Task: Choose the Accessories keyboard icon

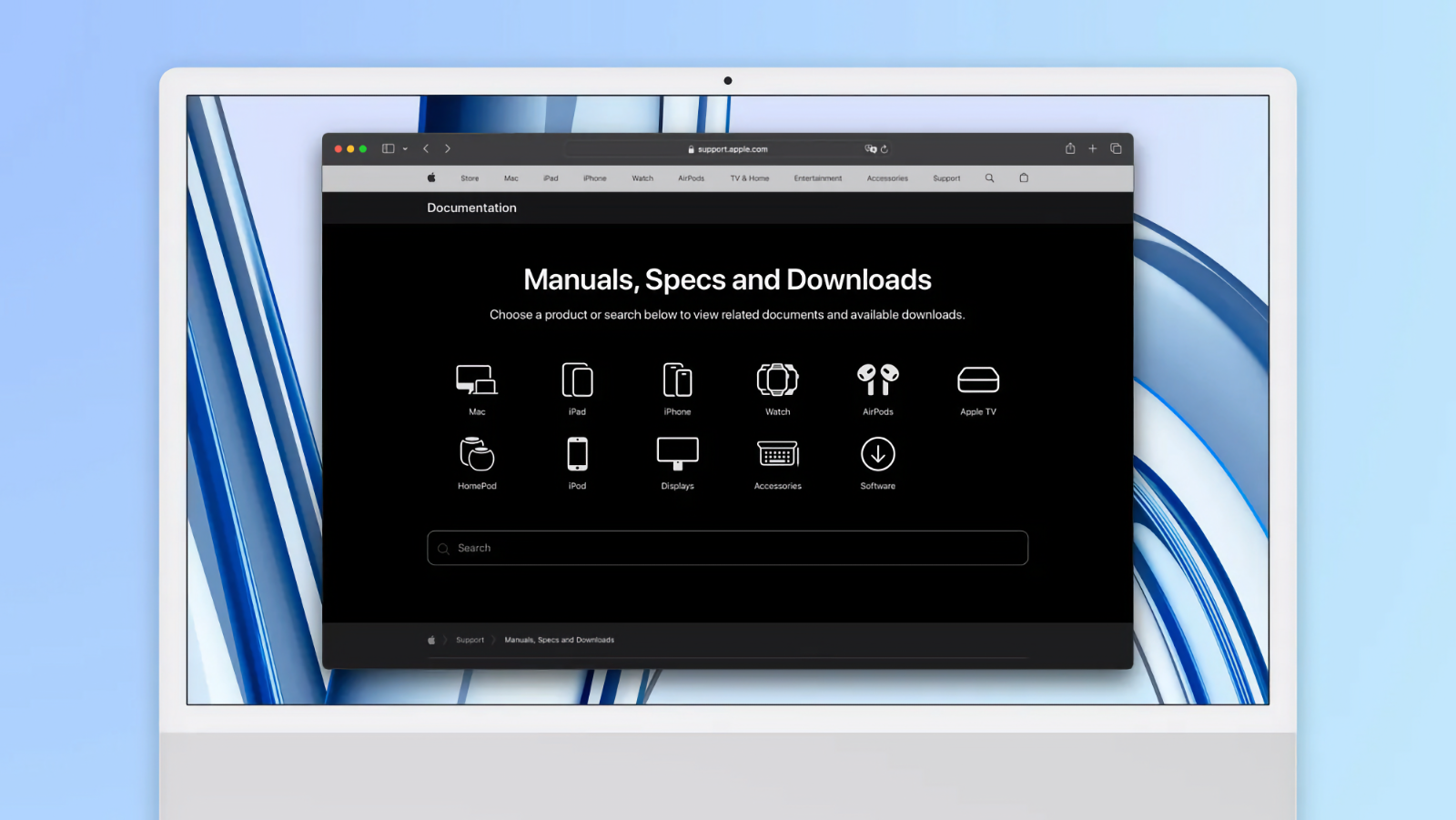Action: click(x=777, y=453)
